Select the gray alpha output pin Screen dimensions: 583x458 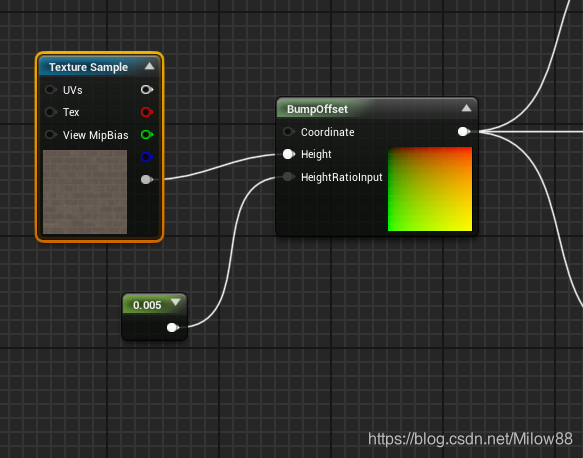[x=147, y=180]
